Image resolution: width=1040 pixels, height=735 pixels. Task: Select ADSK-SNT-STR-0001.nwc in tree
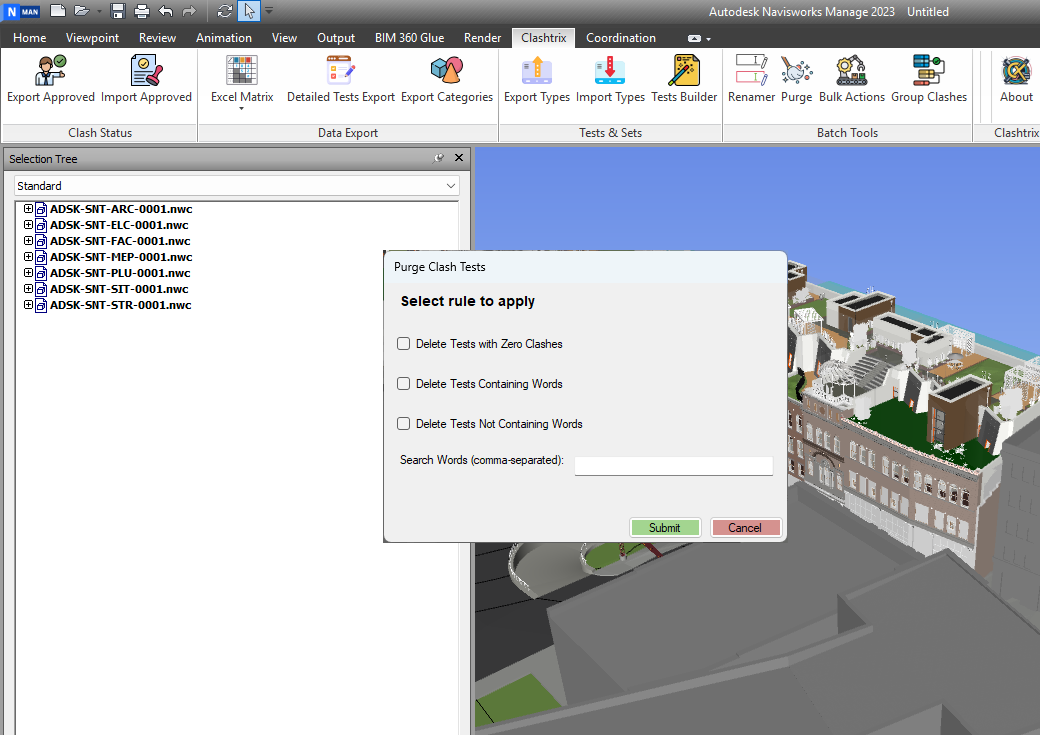tap(121, 304)
